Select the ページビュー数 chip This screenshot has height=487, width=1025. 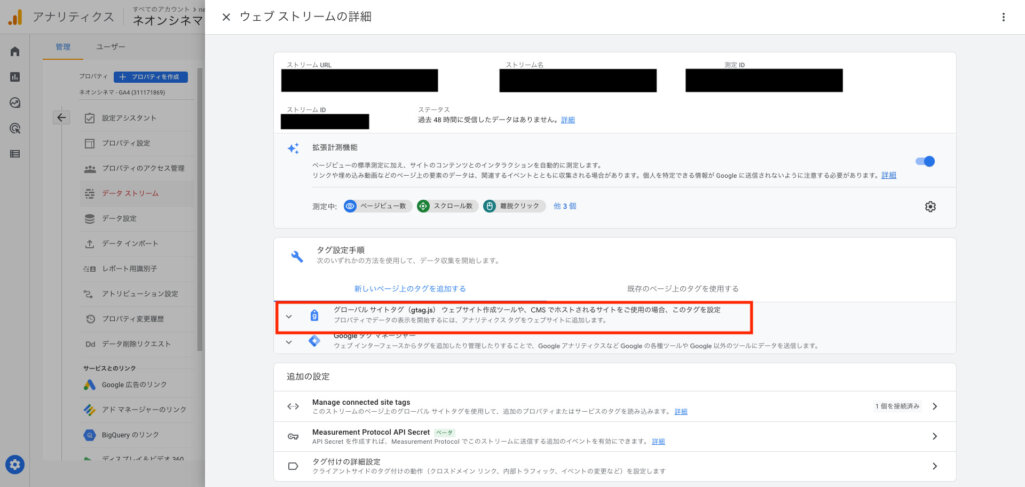tap(377, 206)
